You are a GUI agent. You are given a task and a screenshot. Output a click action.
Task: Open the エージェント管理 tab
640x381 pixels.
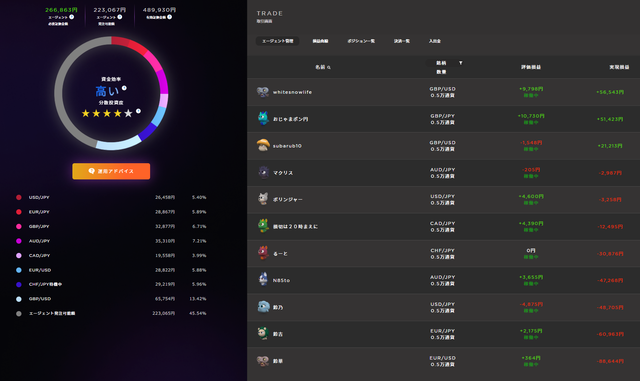(x=278, y=41)
